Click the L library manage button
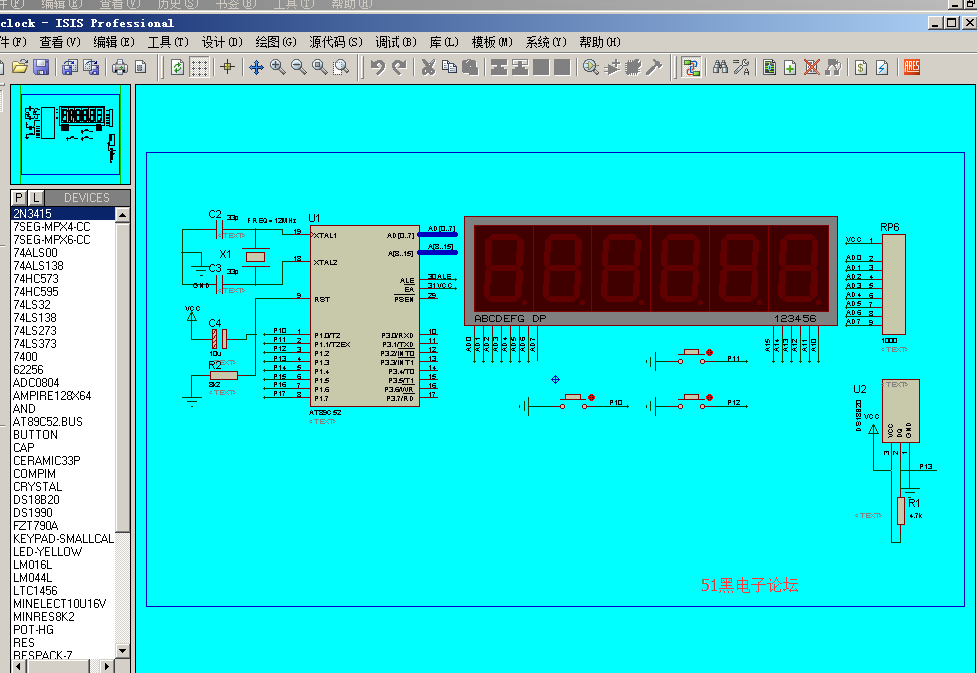This screenshot has height=673, width=977. click(x=36, y=198)
